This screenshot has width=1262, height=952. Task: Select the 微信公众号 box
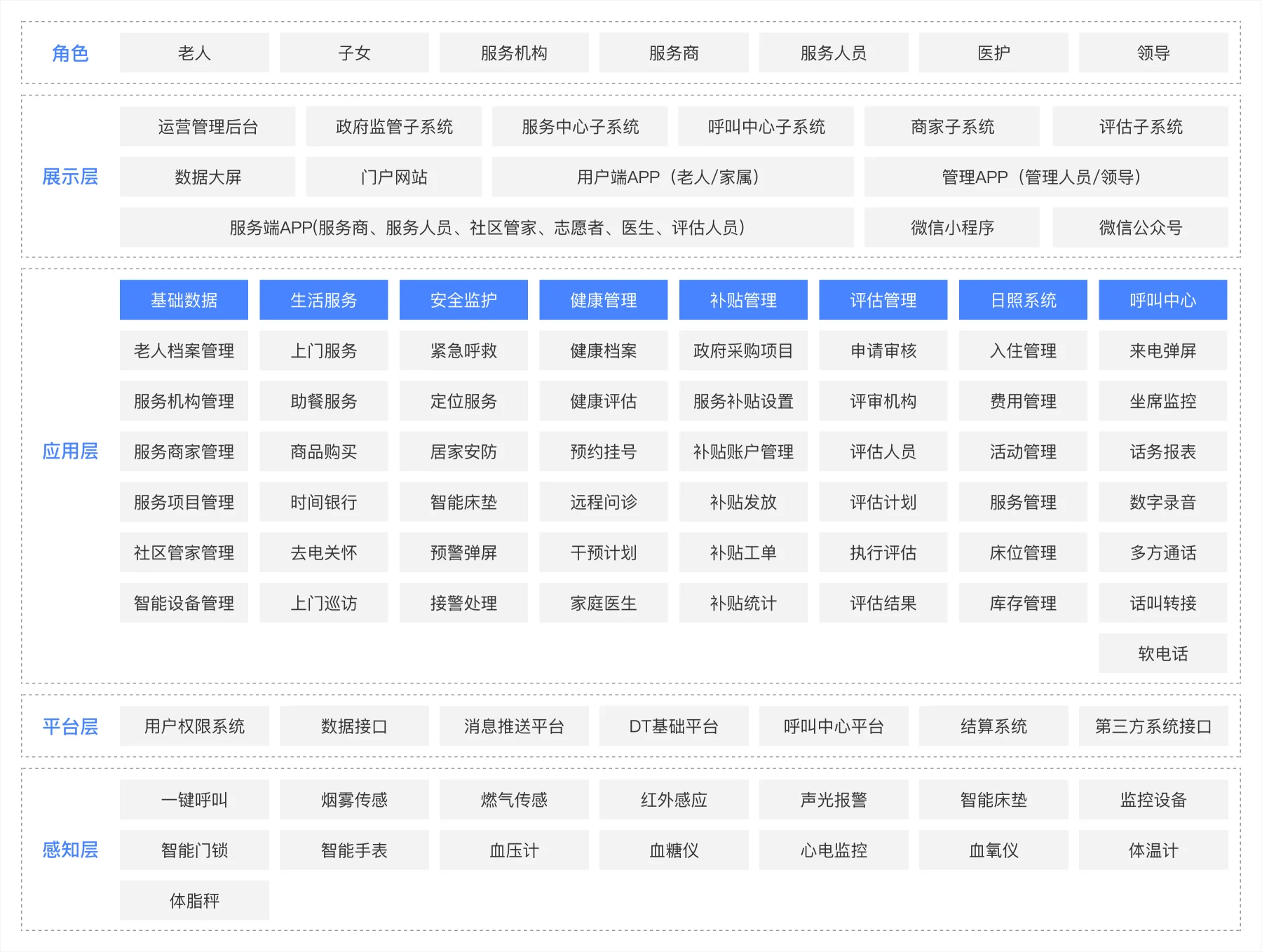click(x=1141, y=227)
